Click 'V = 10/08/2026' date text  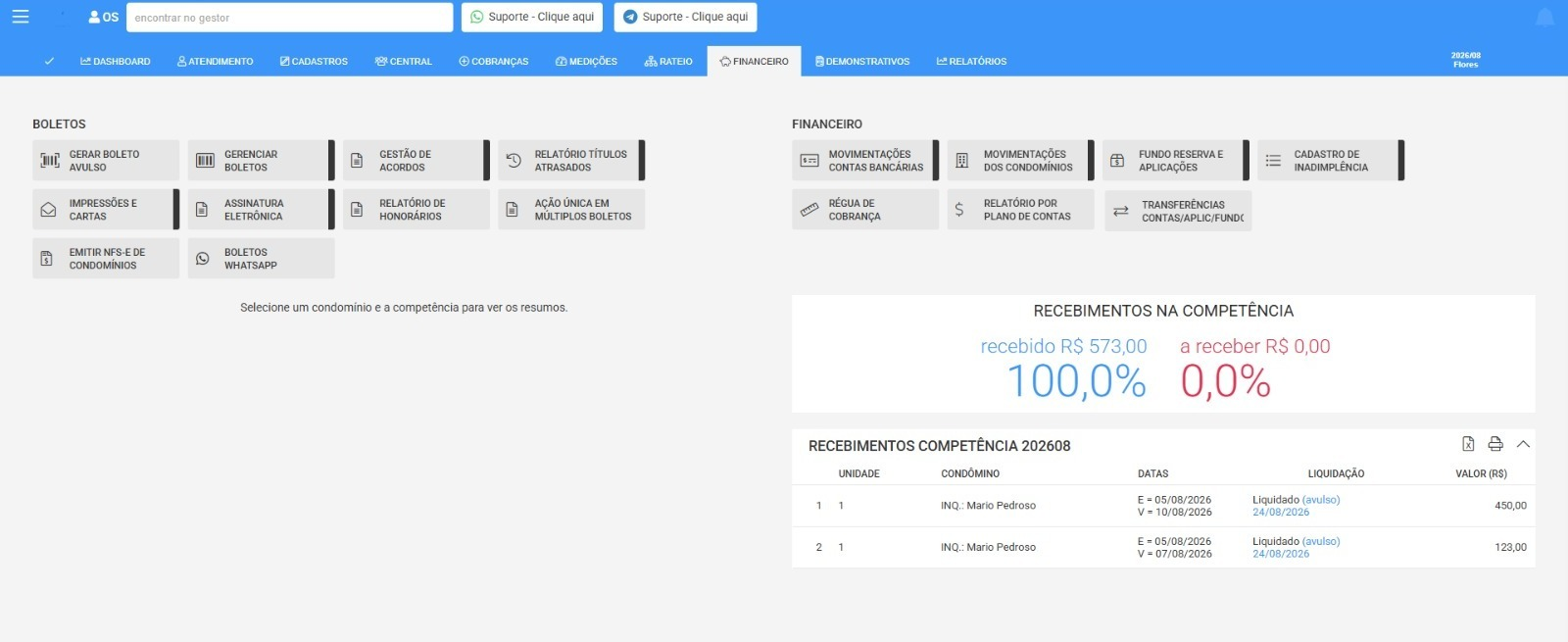point(1175,512)
